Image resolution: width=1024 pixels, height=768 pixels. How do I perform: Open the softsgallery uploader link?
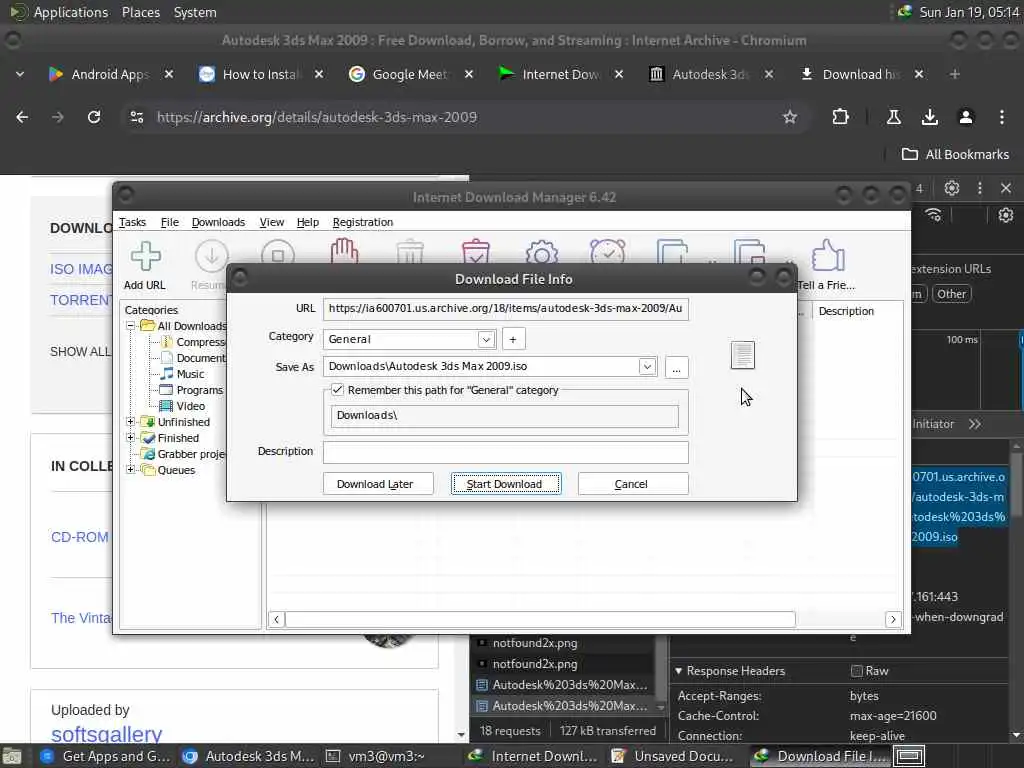[x=106, y=734]
